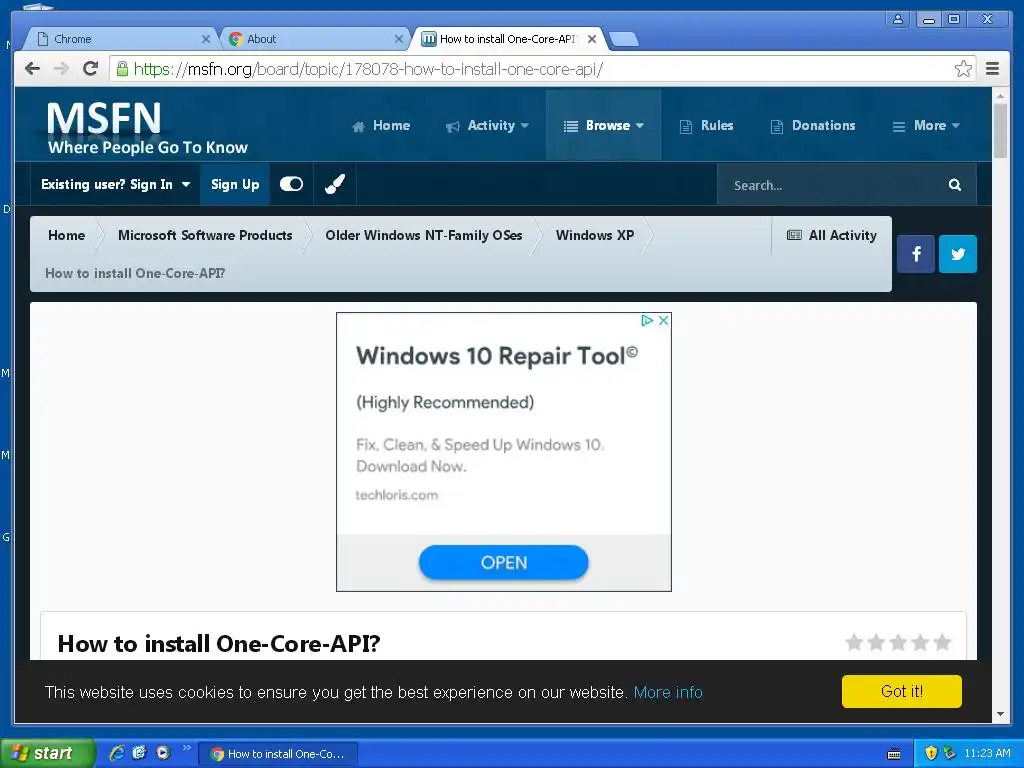The image size is (1024, 768).
Task: Close the Chrome tab
Action: tap(205, 39)
